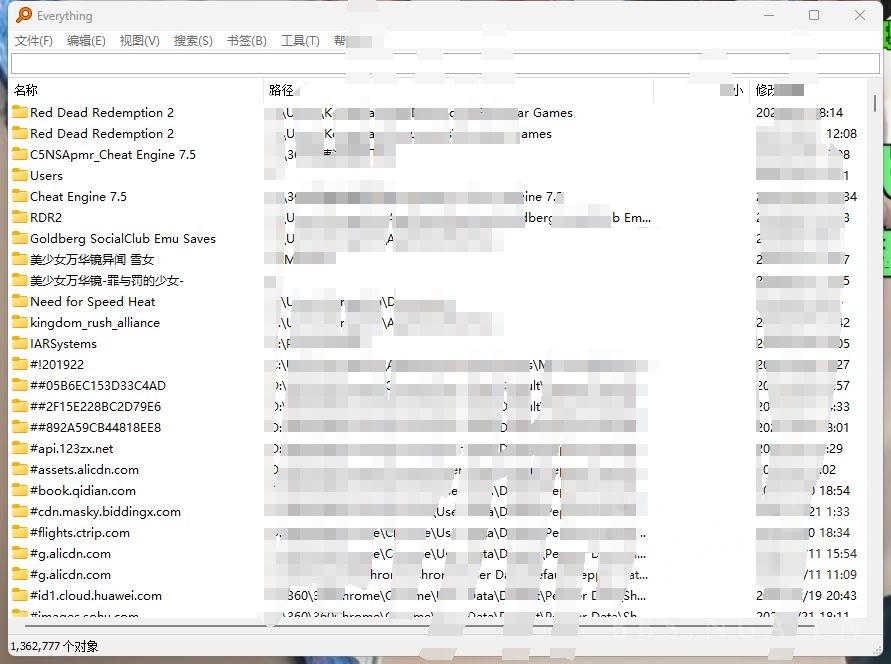The width and height of the screenshot is (891, 664).
Task: Minimize the Everything window
Action: coord(768,15)
